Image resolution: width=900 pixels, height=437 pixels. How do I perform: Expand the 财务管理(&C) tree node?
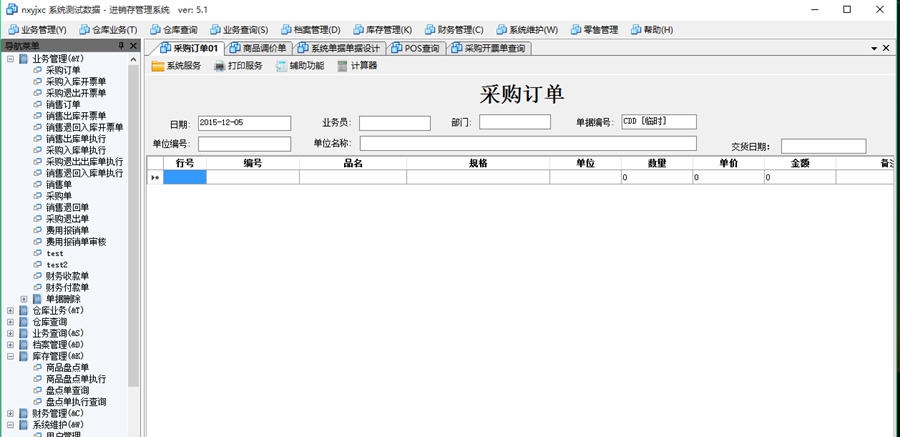tap(10, 413)
